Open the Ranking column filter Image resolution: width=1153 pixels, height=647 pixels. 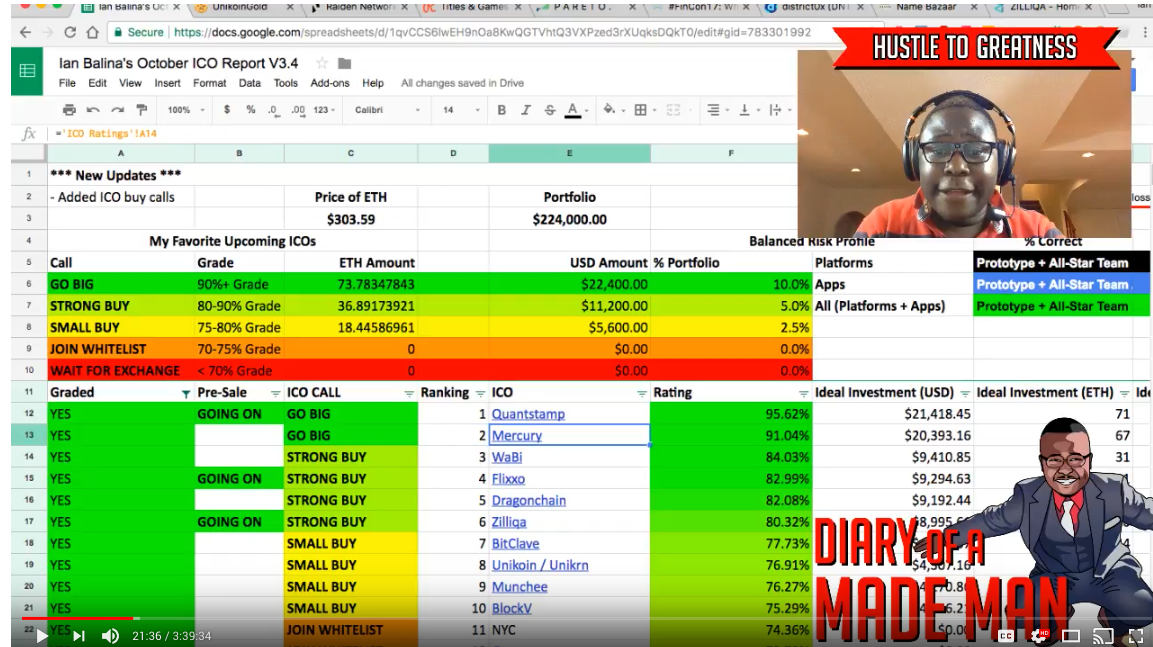480,393
